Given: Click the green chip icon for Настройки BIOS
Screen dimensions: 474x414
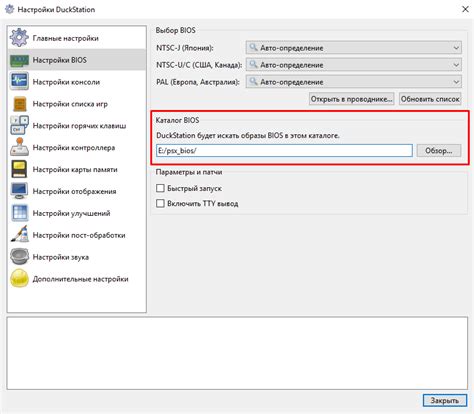Looking at the screenshot, I should (x=19, y=60).
